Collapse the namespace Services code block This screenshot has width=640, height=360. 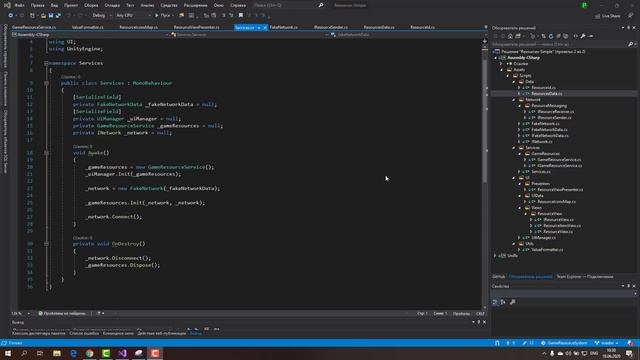click(x=46, y=63)
